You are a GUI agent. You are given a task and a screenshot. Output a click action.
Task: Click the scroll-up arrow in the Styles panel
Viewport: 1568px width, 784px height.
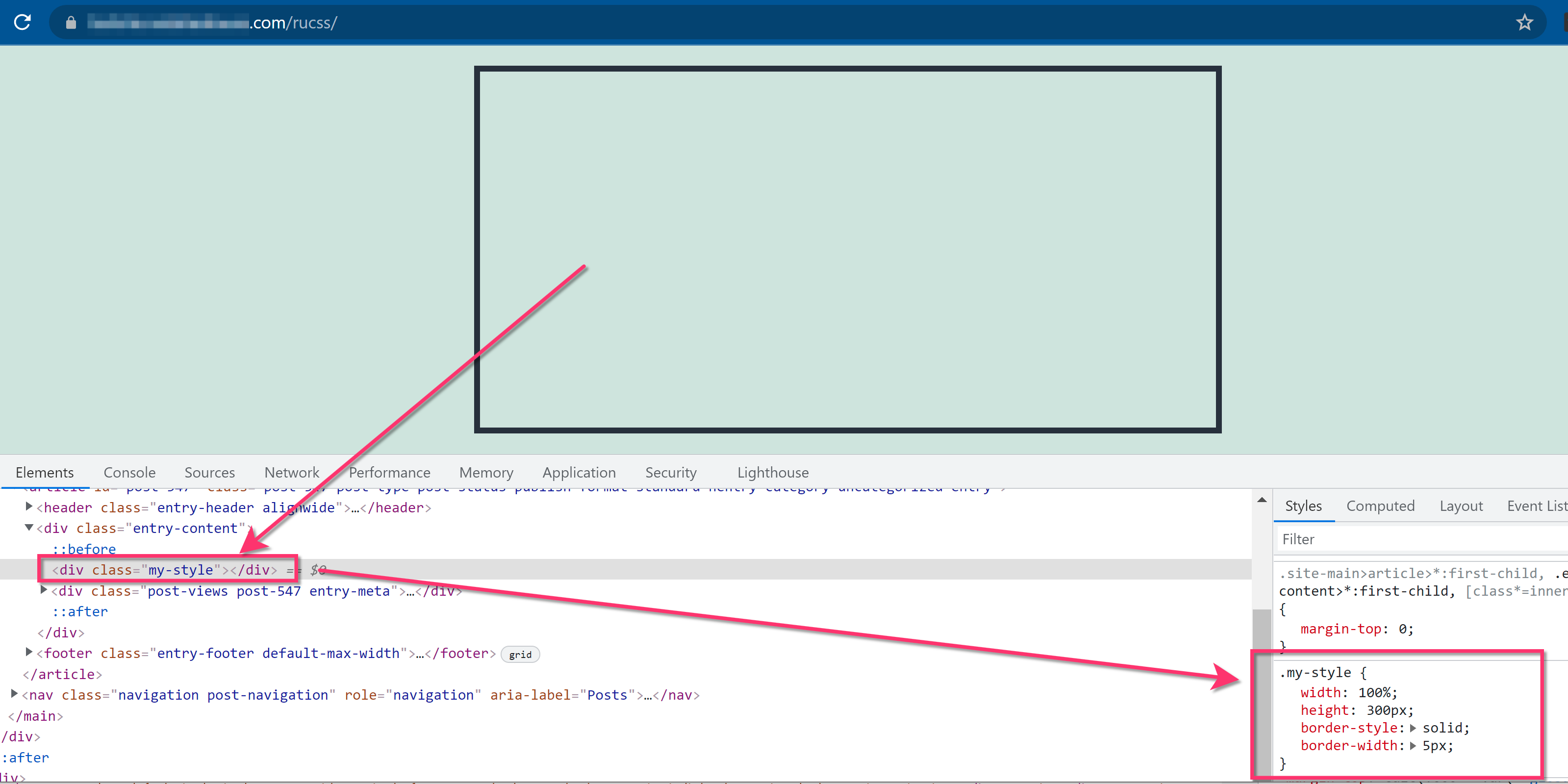(1262, 499)
